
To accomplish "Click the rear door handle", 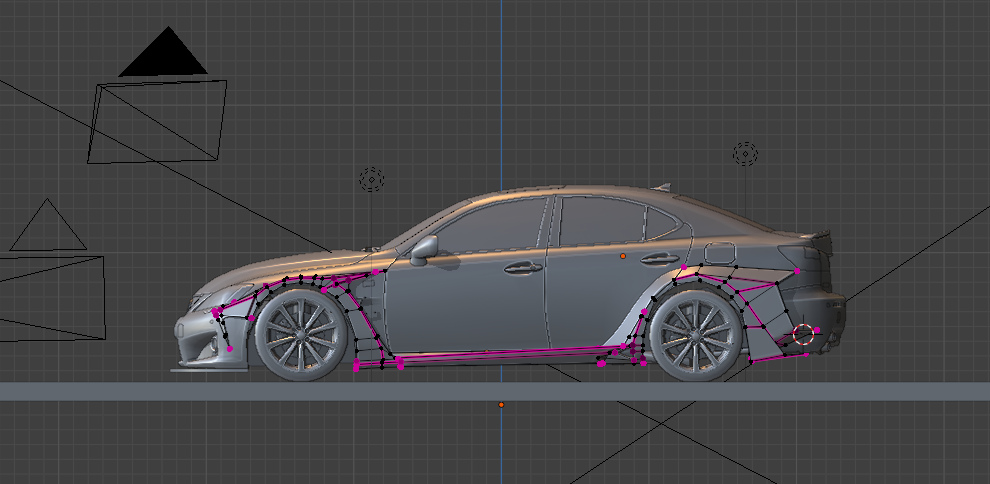I will pos(660,259).
